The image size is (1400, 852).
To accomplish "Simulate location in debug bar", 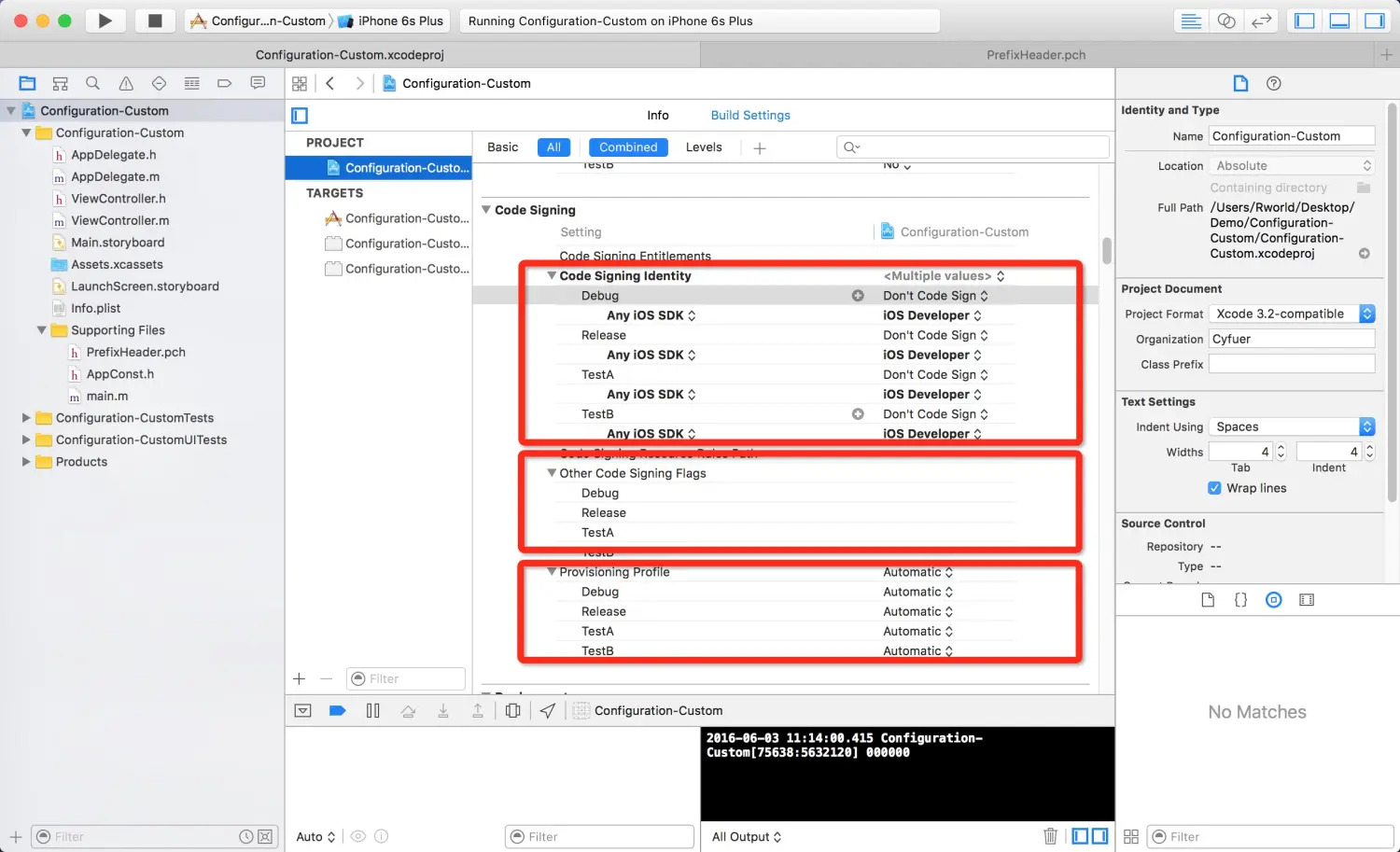I will pos(548,711).
